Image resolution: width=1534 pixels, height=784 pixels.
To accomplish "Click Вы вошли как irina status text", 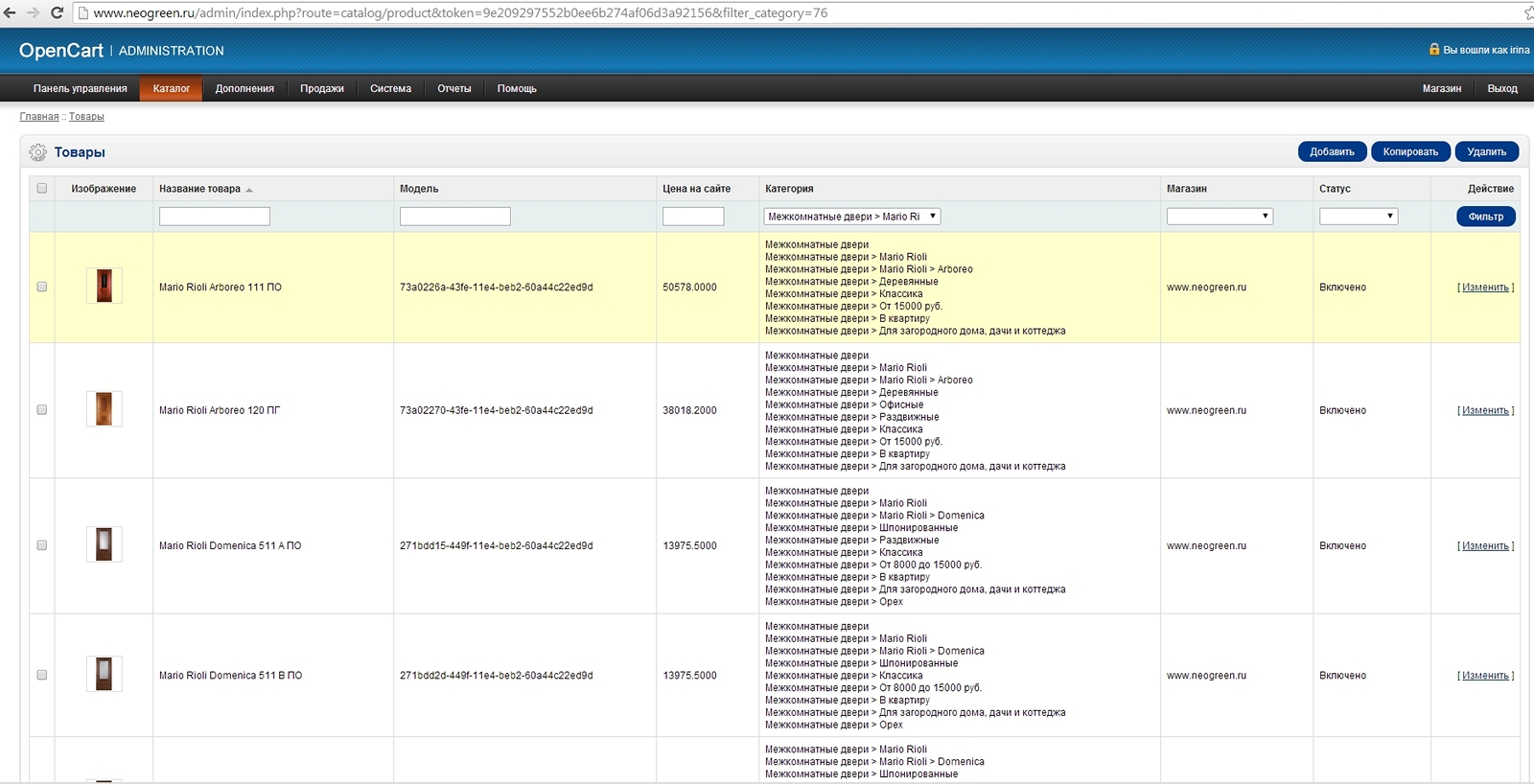I will 1486,50.
